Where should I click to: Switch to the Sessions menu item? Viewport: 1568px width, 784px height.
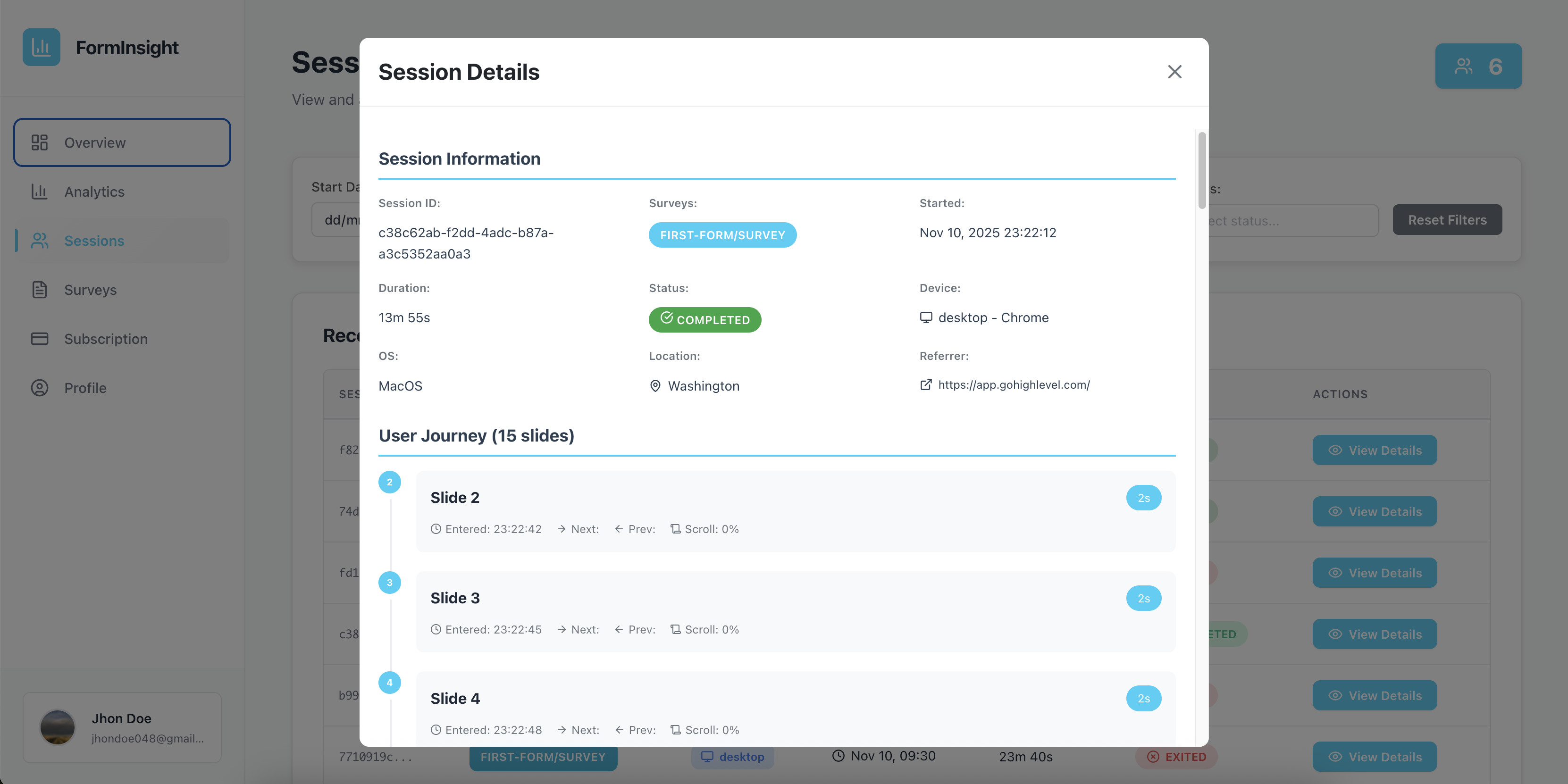[x=94, y=241]
